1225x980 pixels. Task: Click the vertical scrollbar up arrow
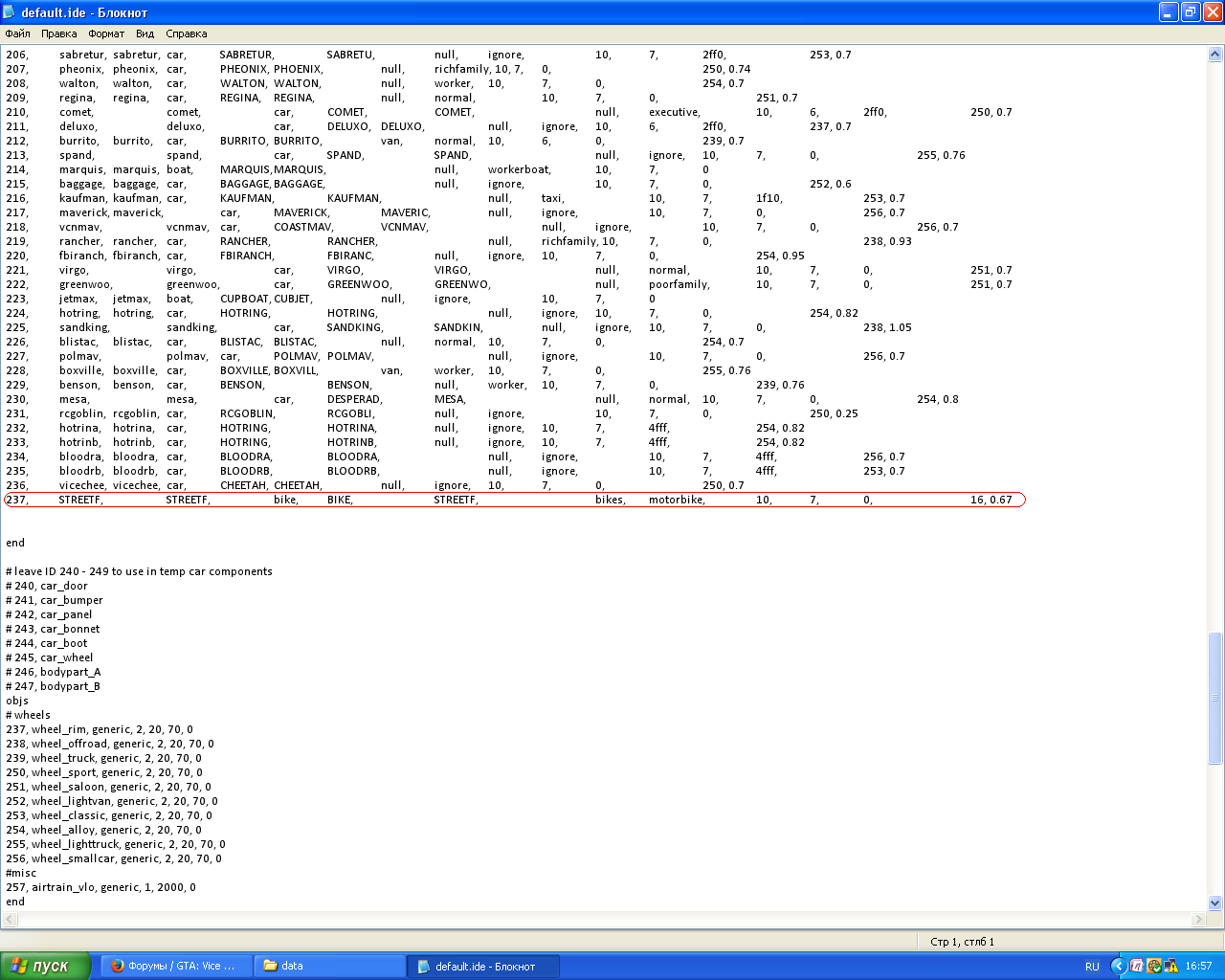[1215, 55]
